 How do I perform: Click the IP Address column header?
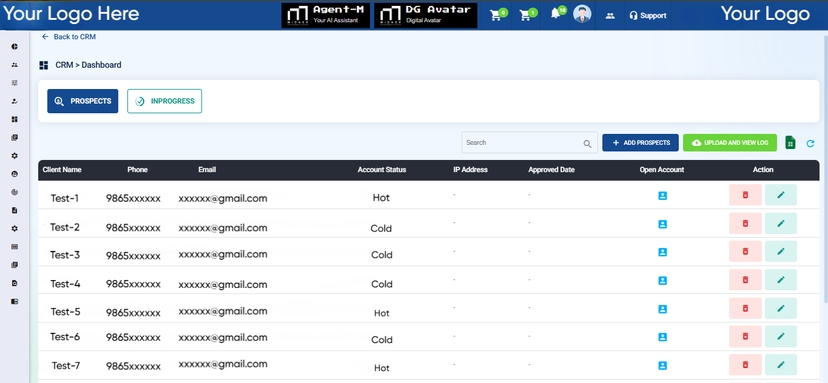click(x=471, y=170)
